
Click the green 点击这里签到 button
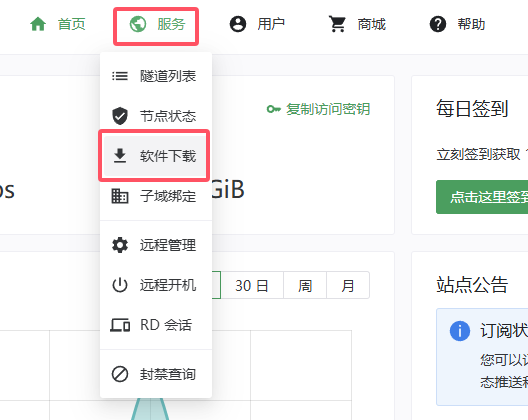pyautogui.click(x=482, y=197)
